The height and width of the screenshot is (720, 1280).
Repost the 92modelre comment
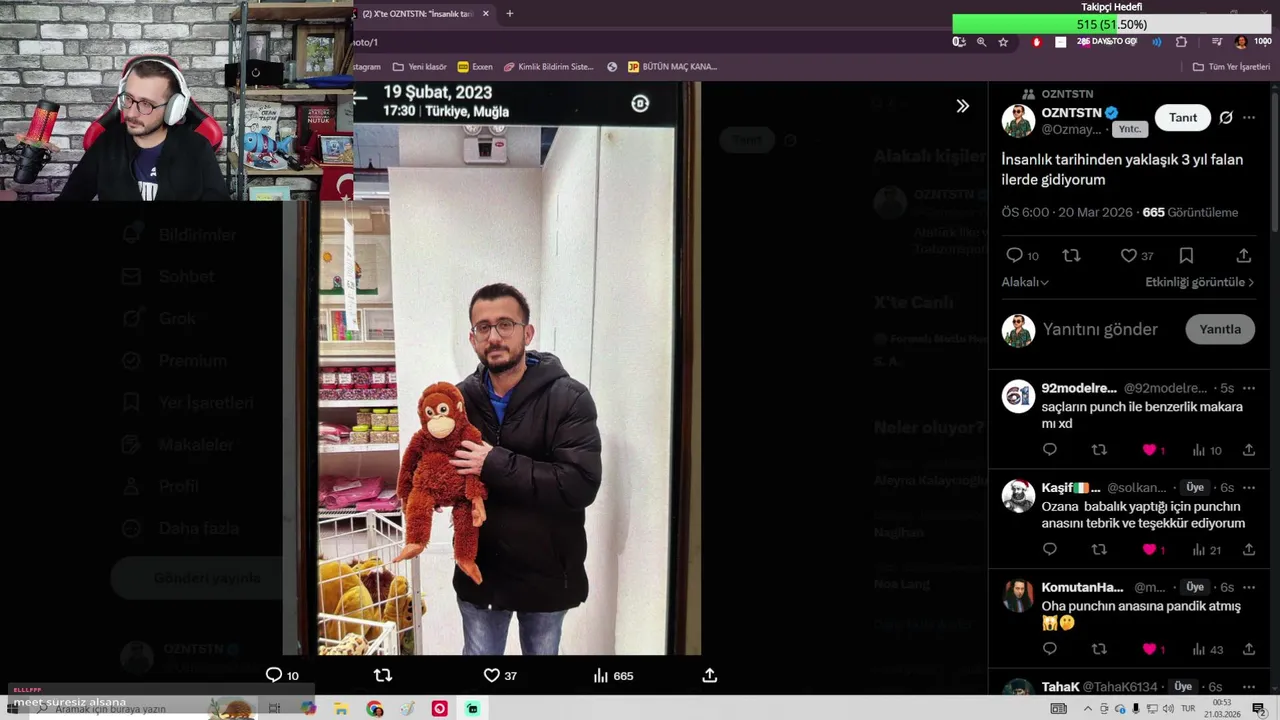[x=1099, y=450]
